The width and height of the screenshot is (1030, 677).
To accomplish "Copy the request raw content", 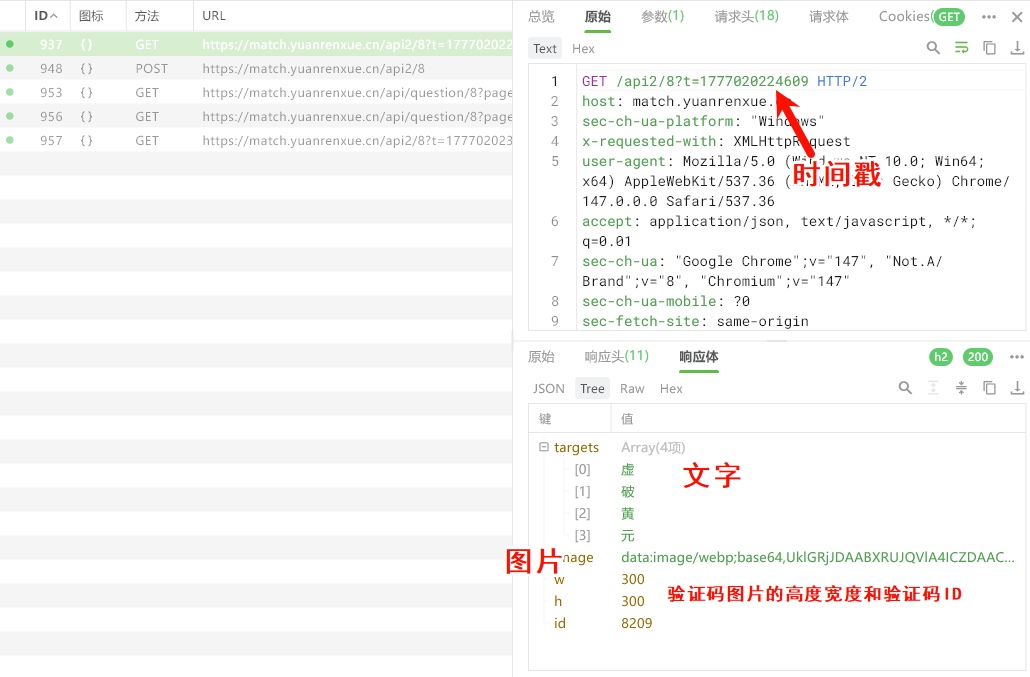I will [x=989, y=48].
